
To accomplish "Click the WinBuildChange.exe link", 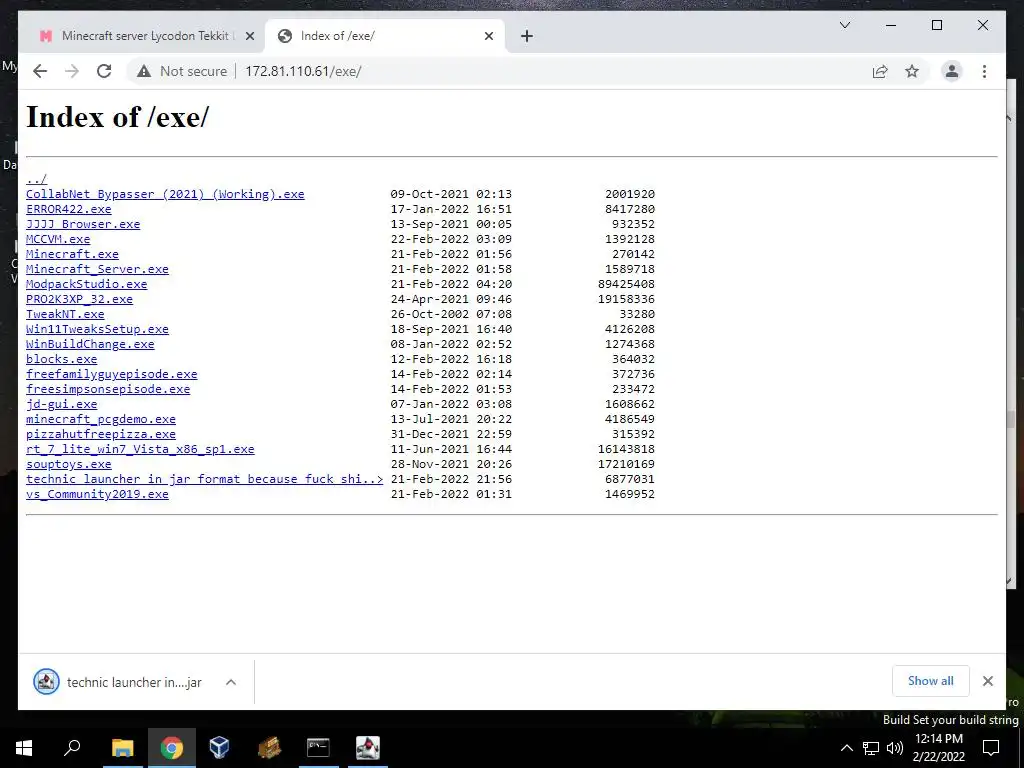I will click(90, 344).
